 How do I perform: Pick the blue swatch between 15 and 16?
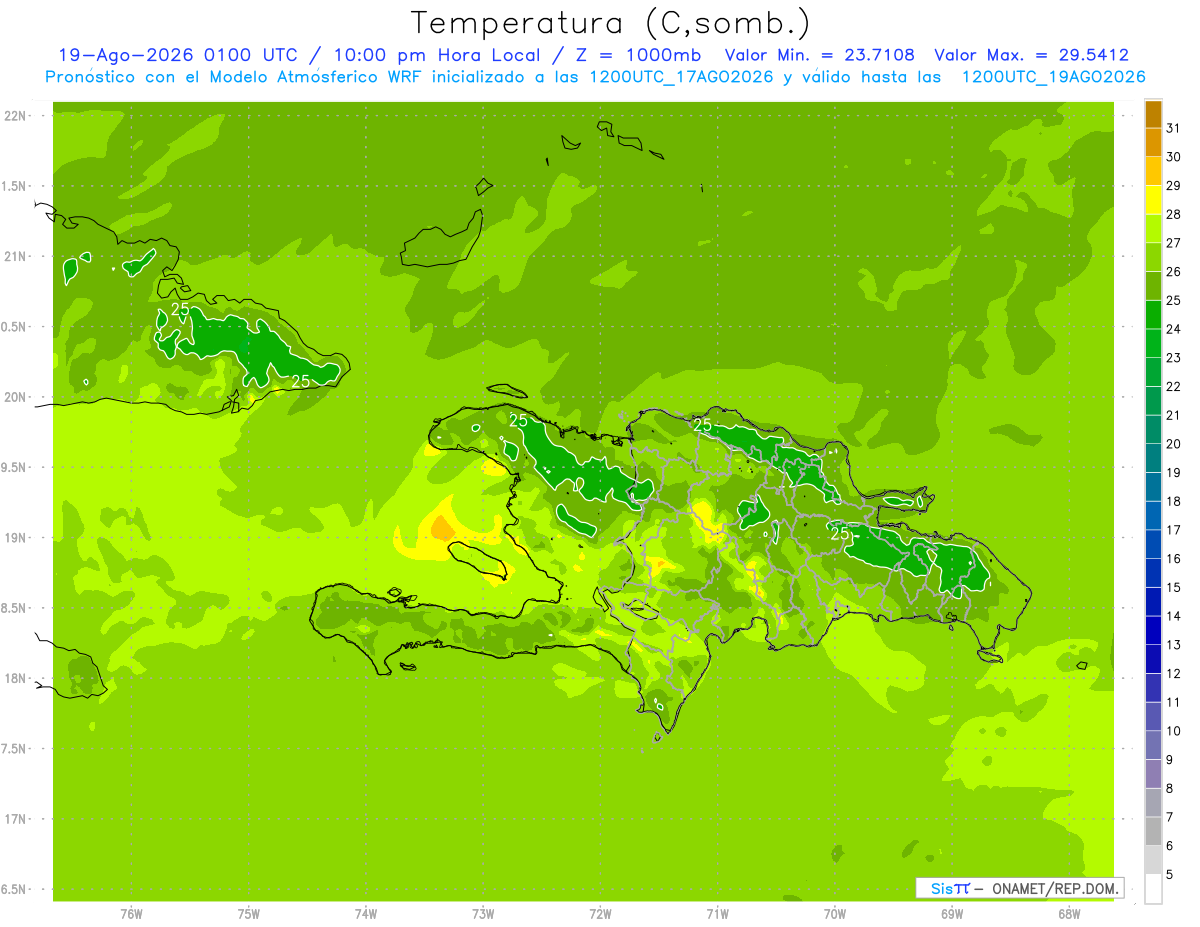(1153, 574)
